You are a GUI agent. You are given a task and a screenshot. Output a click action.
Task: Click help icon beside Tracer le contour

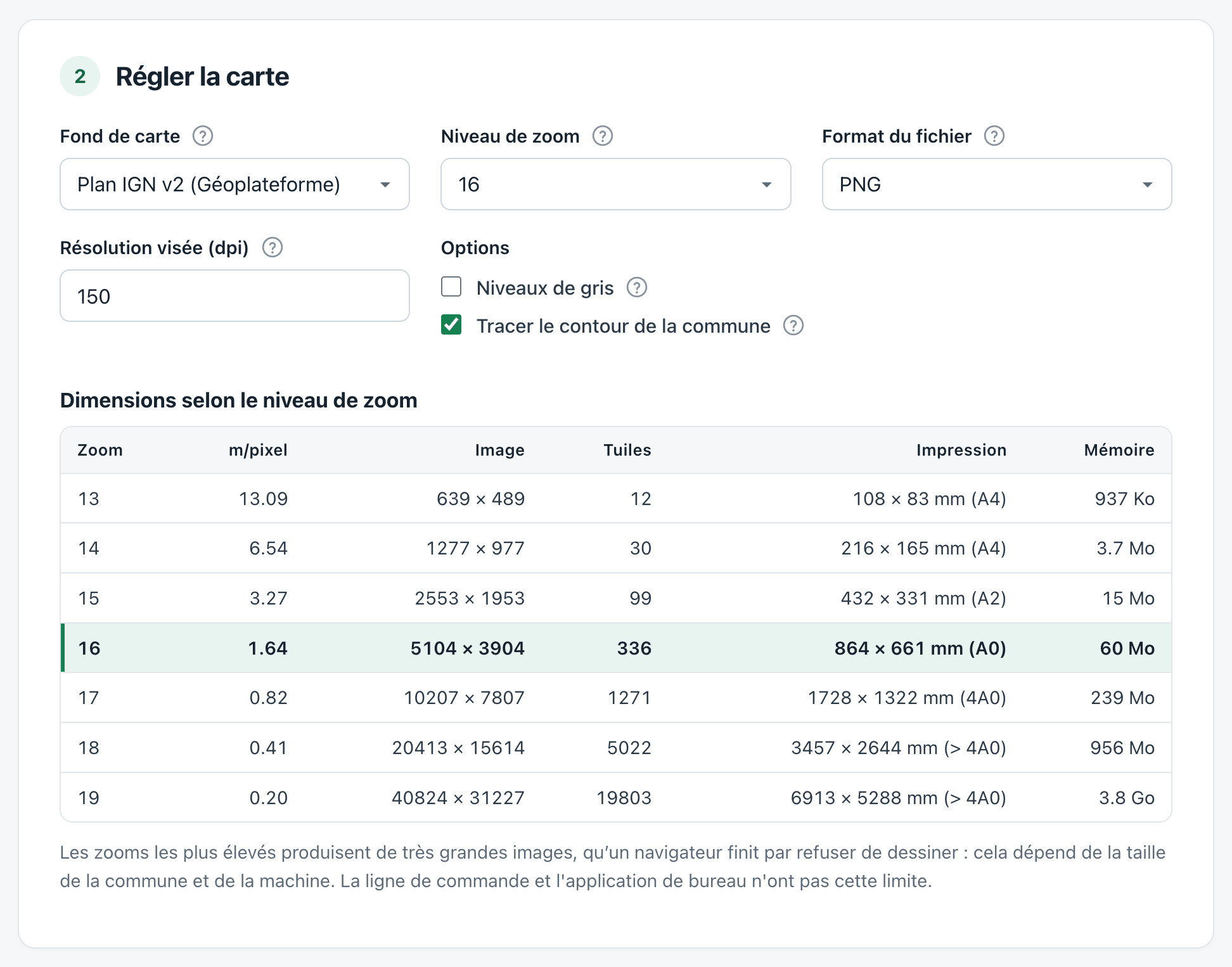point(793,326)
